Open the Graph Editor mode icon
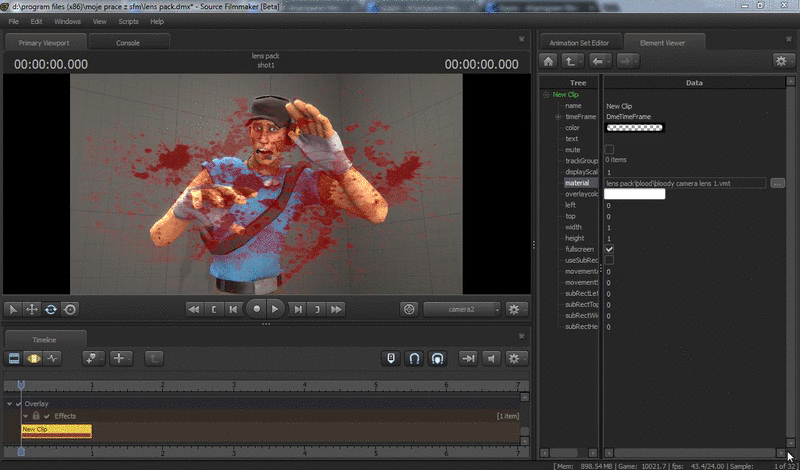 coord(52,358)
